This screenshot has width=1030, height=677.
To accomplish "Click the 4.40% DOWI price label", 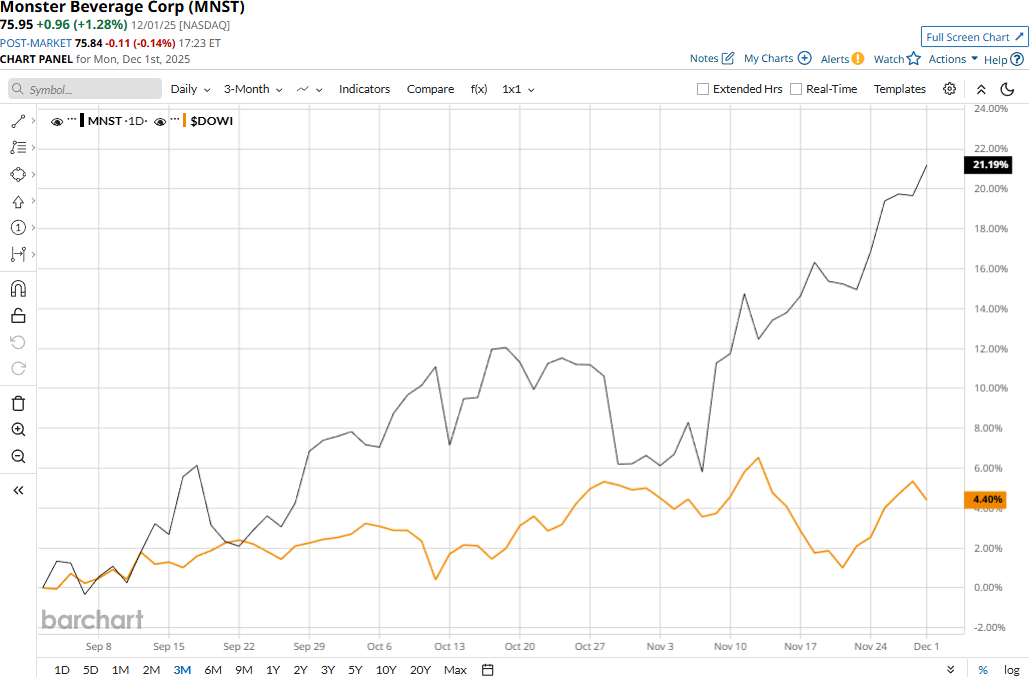I will pyautogui.click(x=985, y=500).
